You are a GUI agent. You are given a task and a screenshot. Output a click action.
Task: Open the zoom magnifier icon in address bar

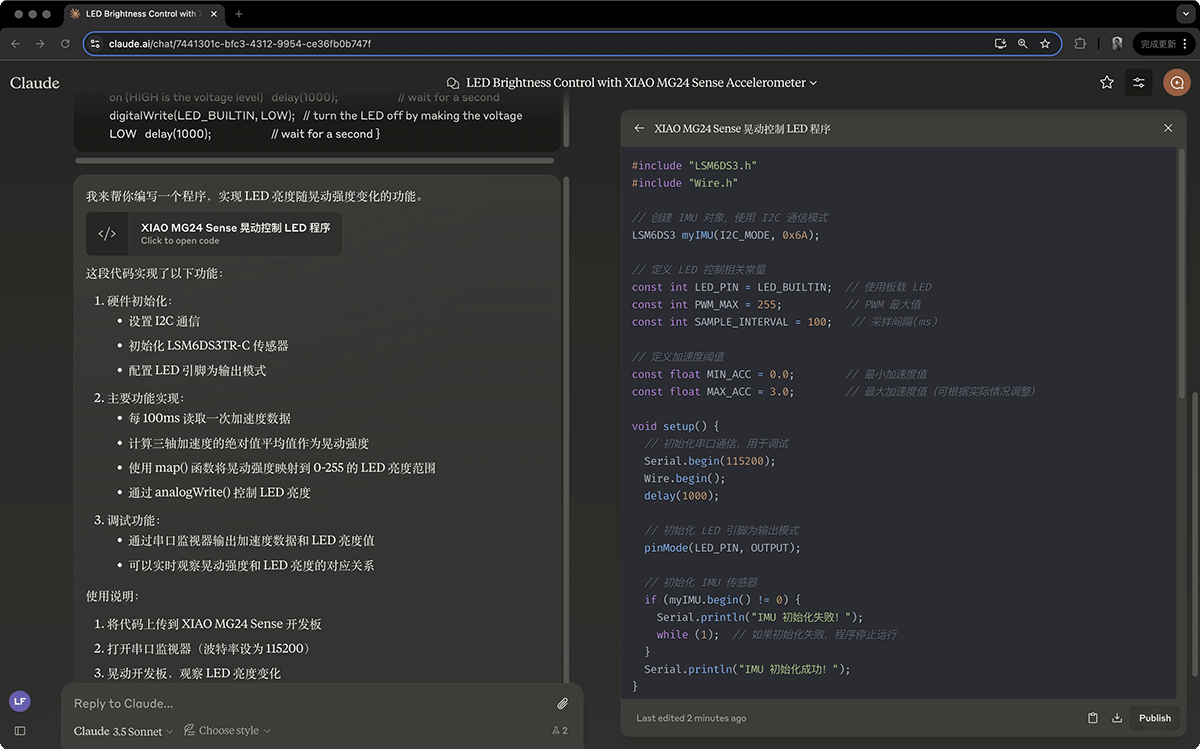(x=1022, y=44)
